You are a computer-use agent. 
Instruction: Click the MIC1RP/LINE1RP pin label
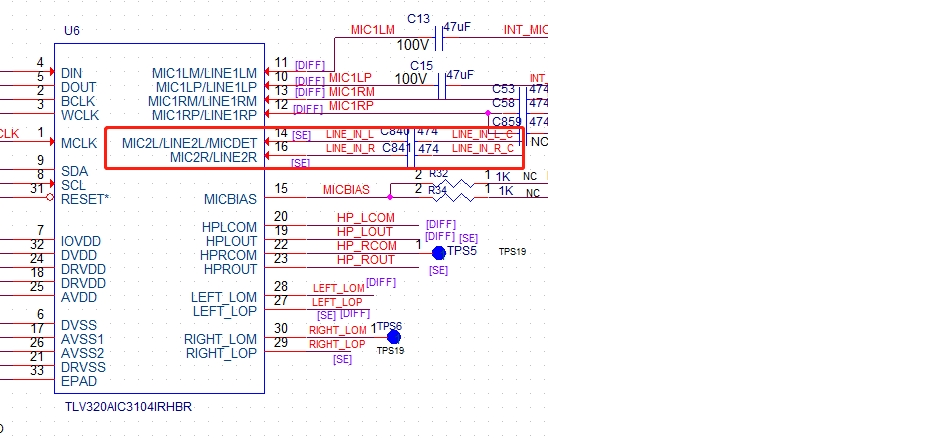(204, 115)
